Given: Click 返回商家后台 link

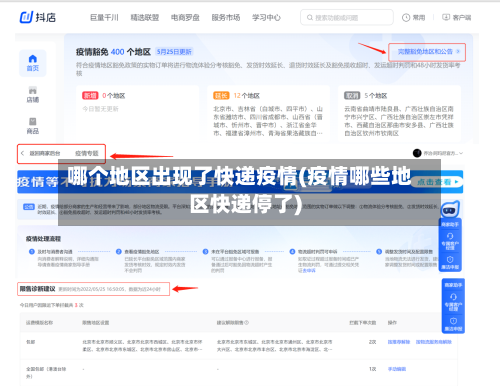Looking at the screenshot, I should (45, 153).
